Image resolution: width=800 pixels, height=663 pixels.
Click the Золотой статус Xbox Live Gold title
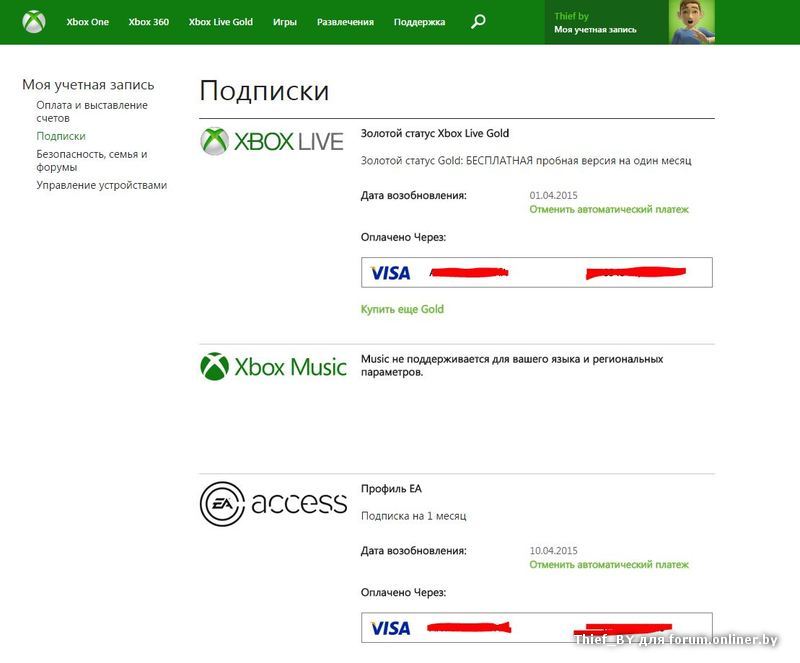click(x=435, y=133)
